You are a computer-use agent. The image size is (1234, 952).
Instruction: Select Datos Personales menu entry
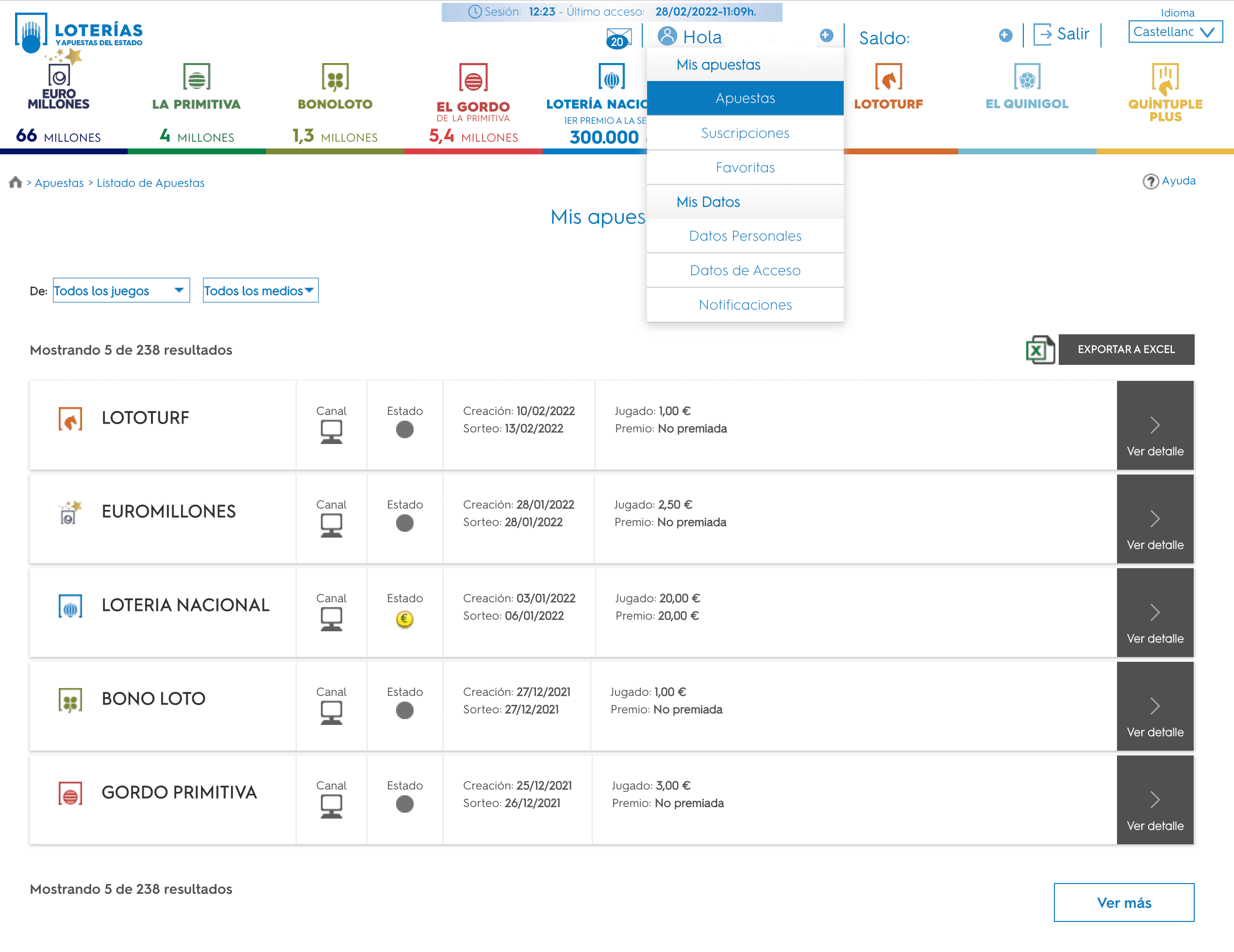click(745, 235)
